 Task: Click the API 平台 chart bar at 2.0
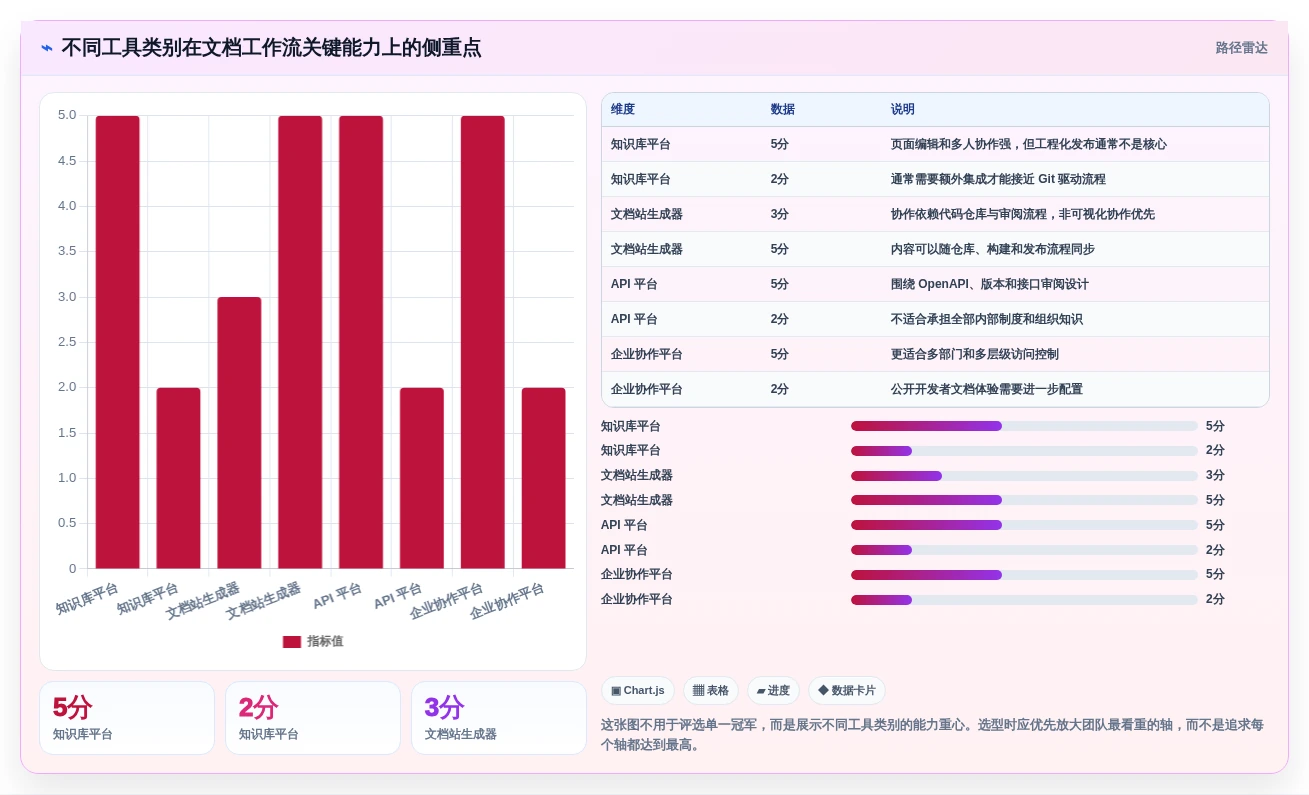[422, 478]
